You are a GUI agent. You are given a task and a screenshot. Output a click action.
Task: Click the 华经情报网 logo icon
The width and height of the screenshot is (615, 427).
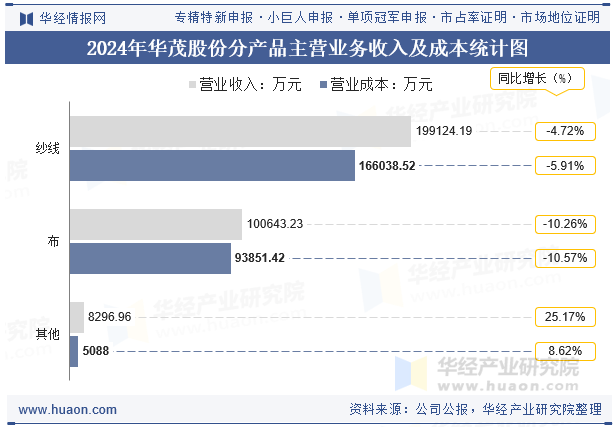tap(26, 18)
